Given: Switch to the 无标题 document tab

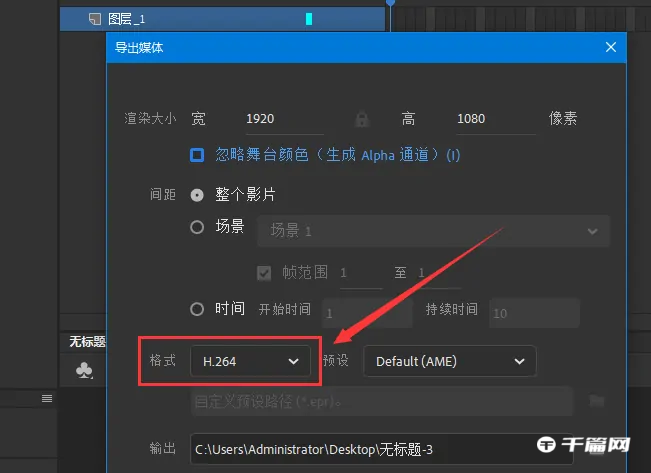Looking at the screenshot, I should click(87, 342).
